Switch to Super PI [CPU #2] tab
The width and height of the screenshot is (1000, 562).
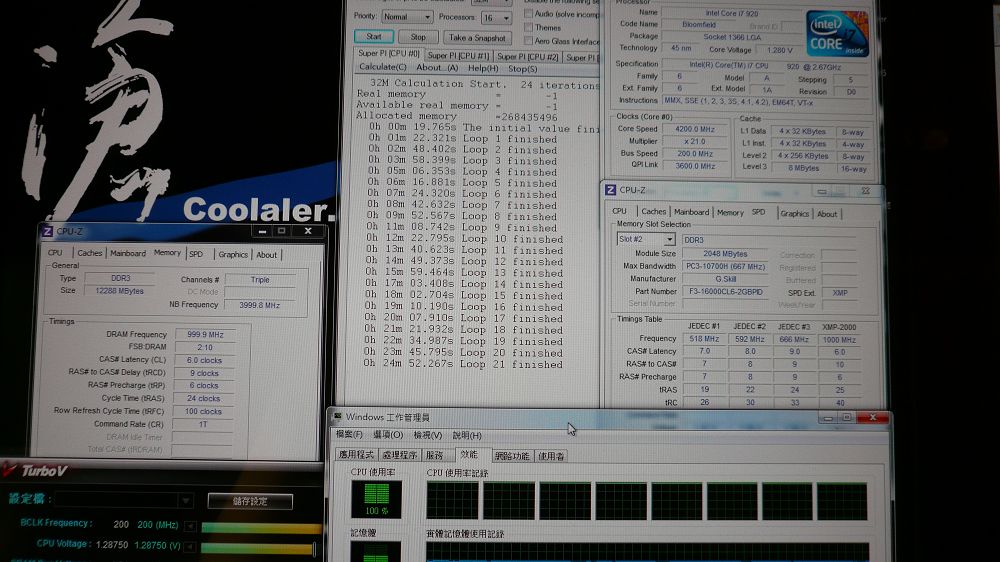click(x=527, y=57)
